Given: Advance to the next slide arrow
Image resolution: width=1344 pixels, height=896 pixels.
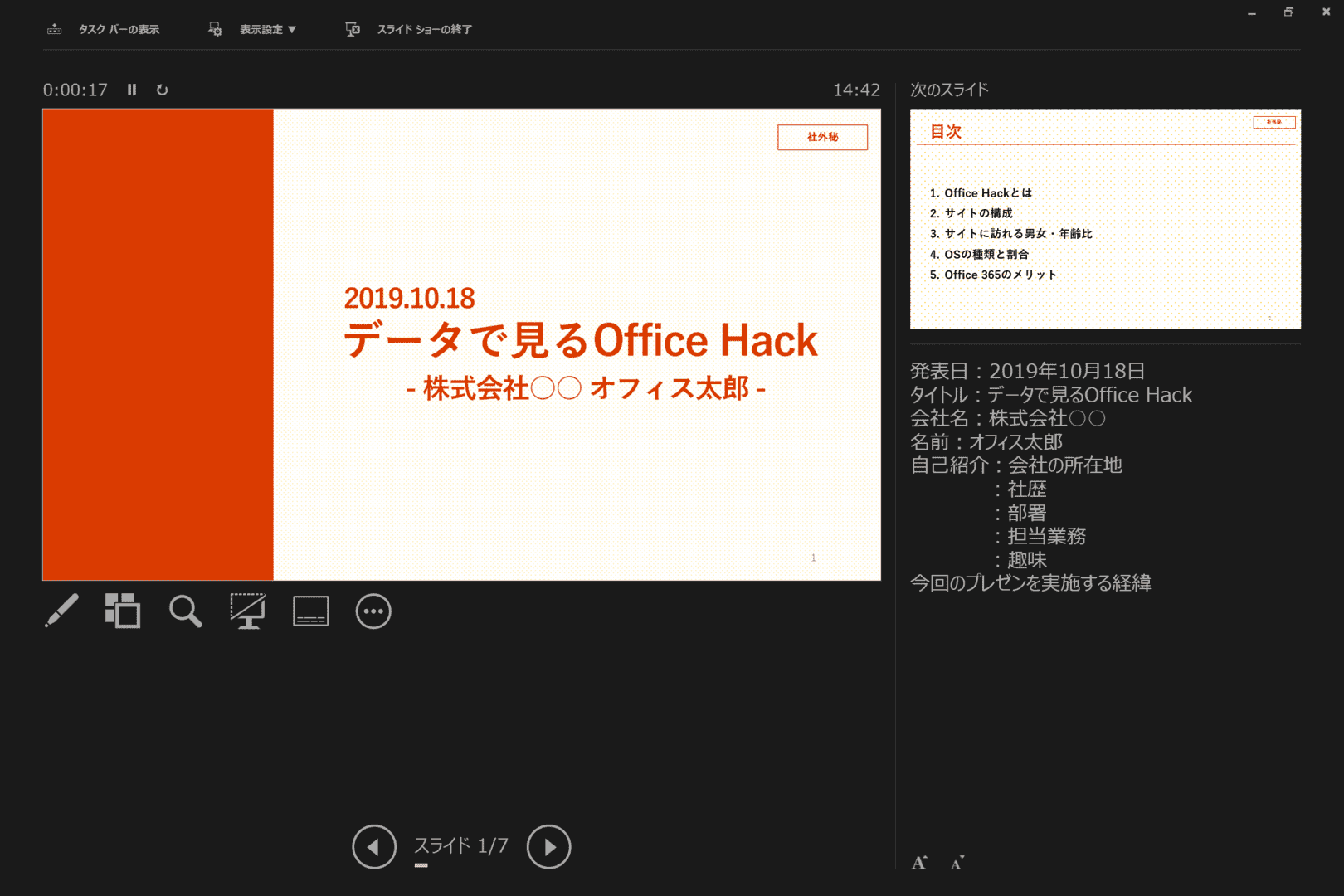Looking at the screenshot, I should [x=549, y=847].
